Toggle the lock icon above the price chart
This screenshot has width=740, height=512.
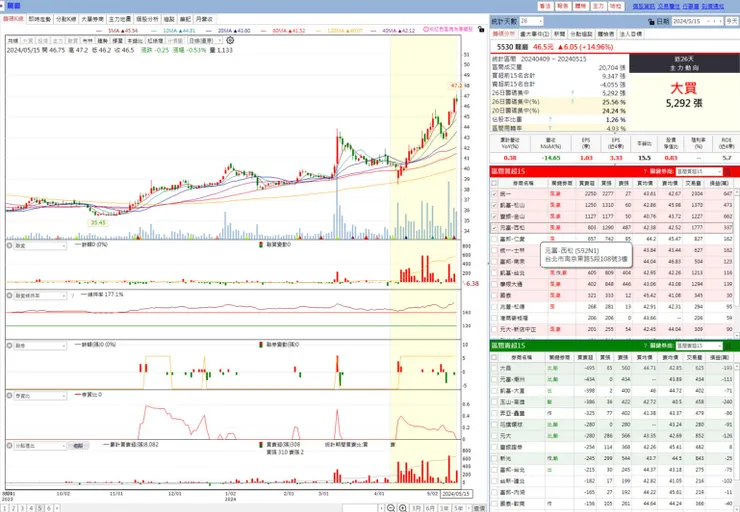tap(480, 29)
